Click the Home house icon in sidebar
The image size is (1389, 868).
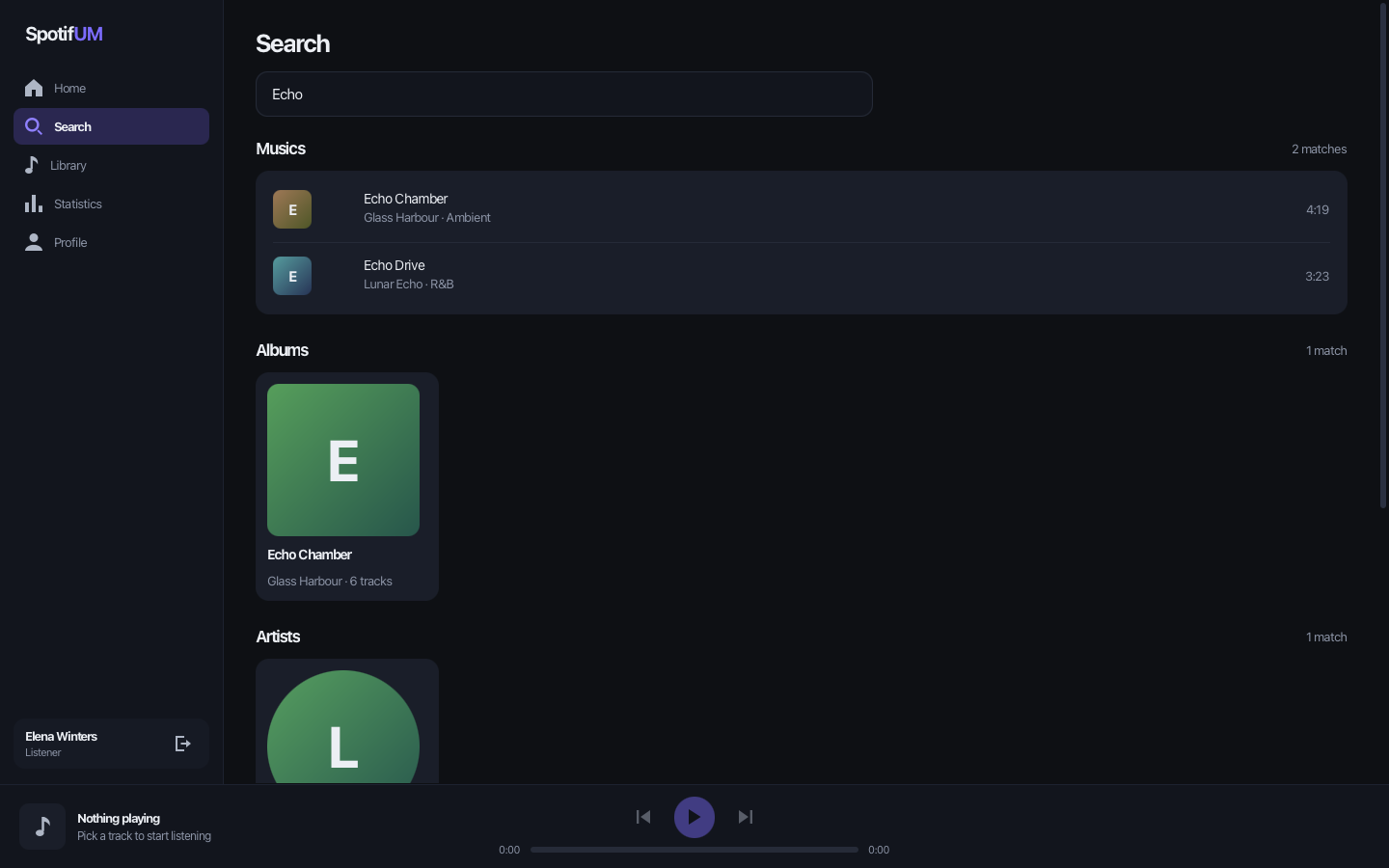coord(34,88)
